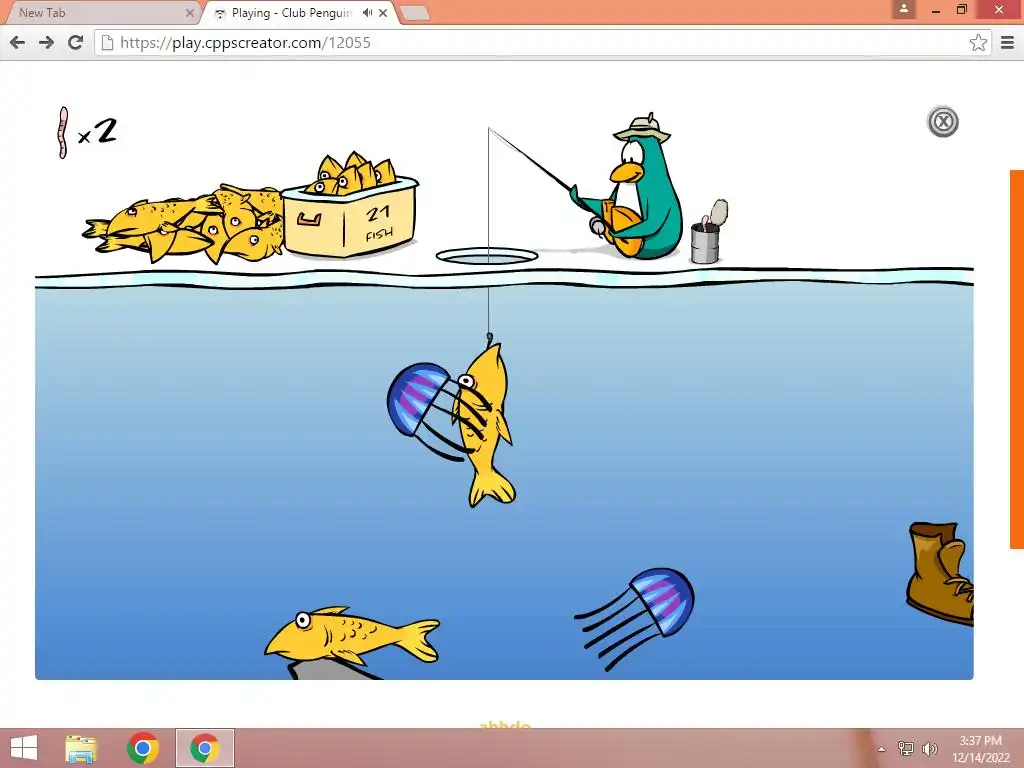The image size is (1024, 768).
Task: Show hidden system tray icons
Action: [882, 749]
